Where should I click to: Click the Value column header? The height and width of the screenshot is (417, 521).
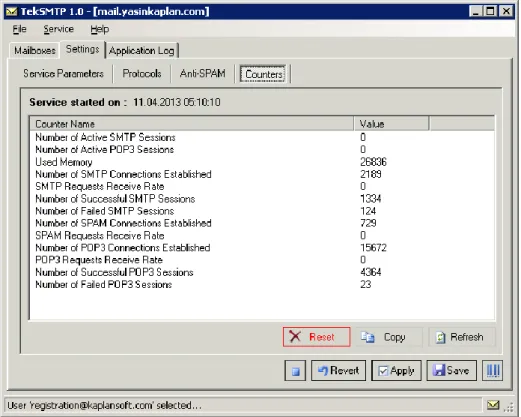click(392, 124)
